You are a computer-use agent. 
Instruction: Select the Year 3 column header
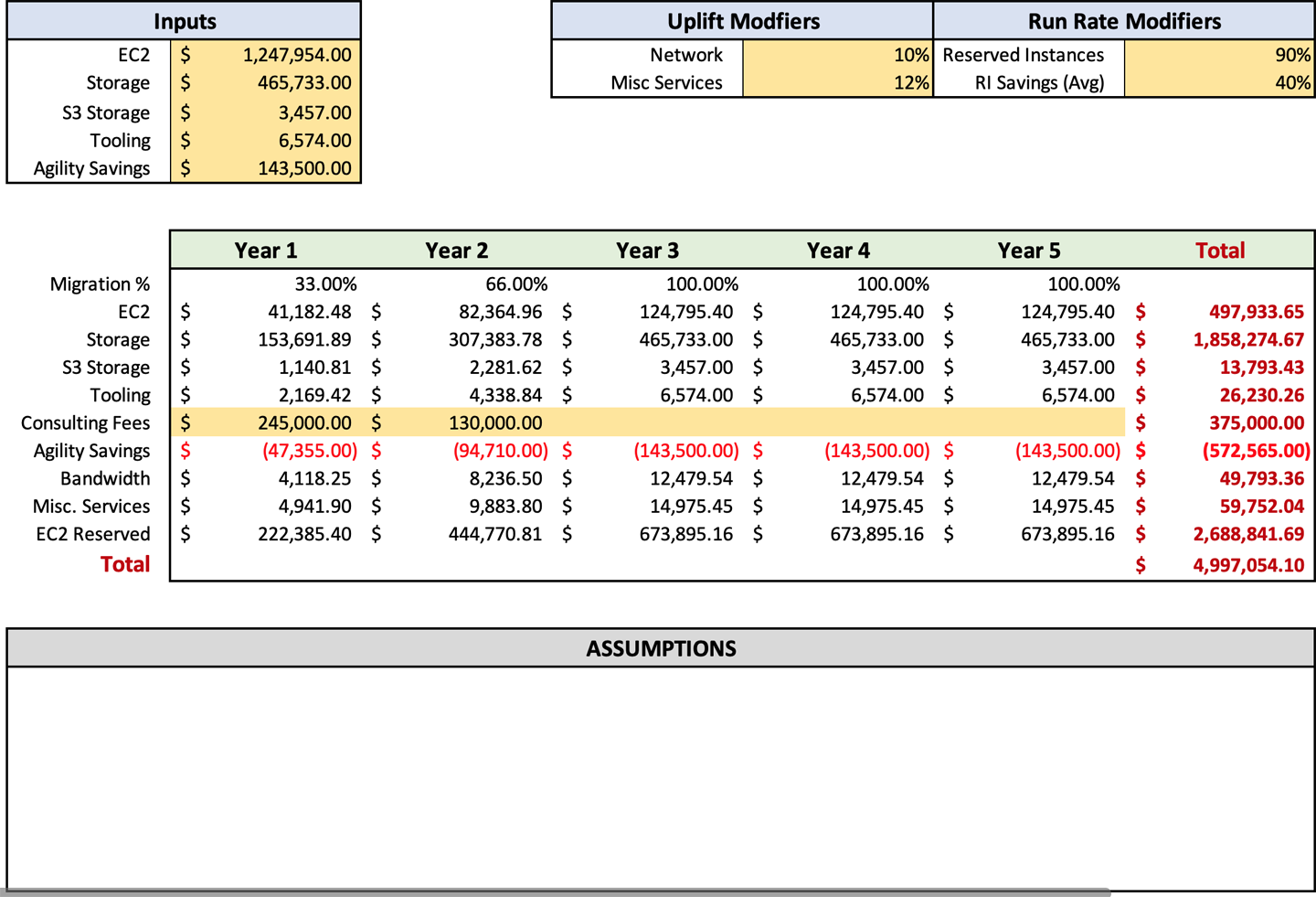point(647,251)
